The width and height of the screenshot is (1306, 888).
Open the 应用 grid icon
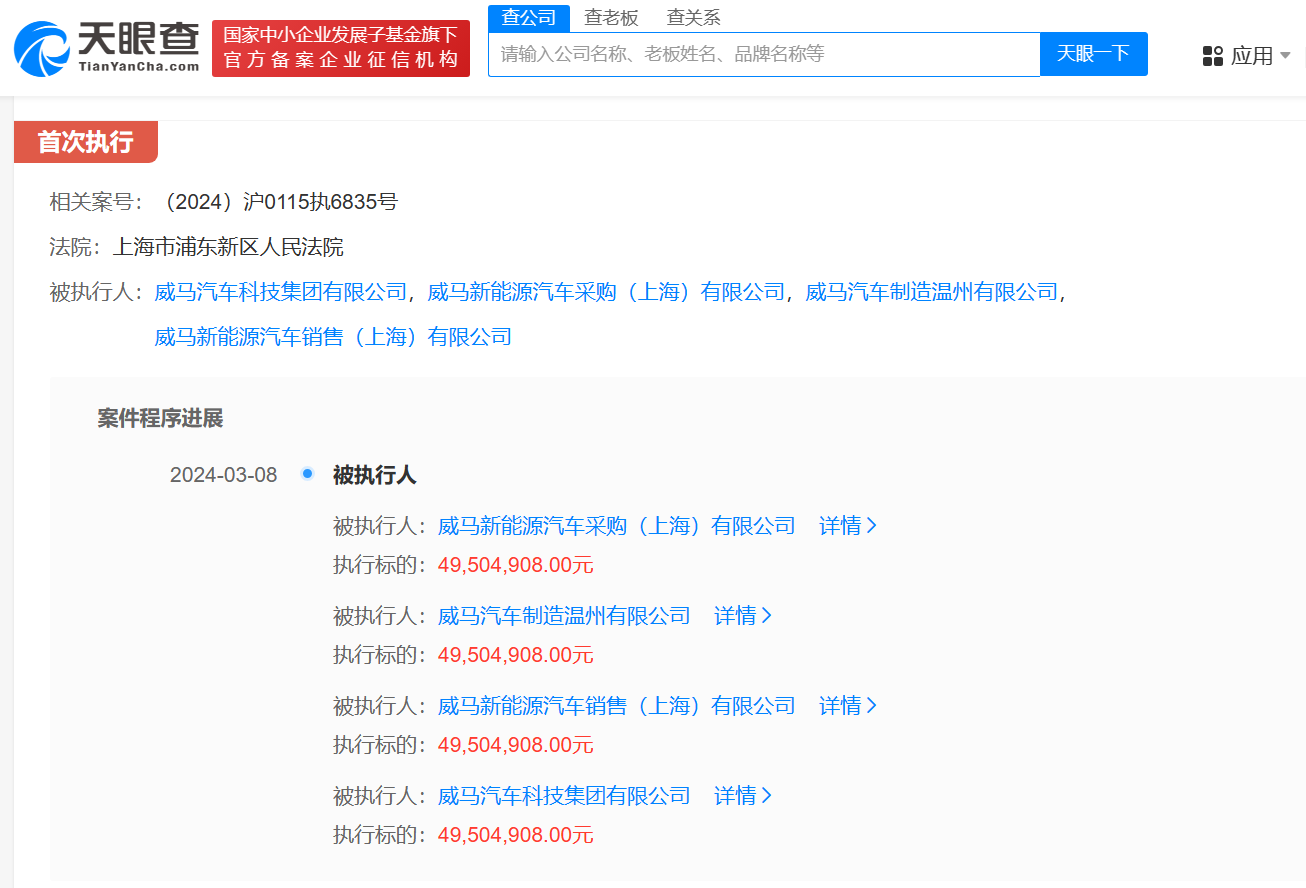click(1213, 56)
